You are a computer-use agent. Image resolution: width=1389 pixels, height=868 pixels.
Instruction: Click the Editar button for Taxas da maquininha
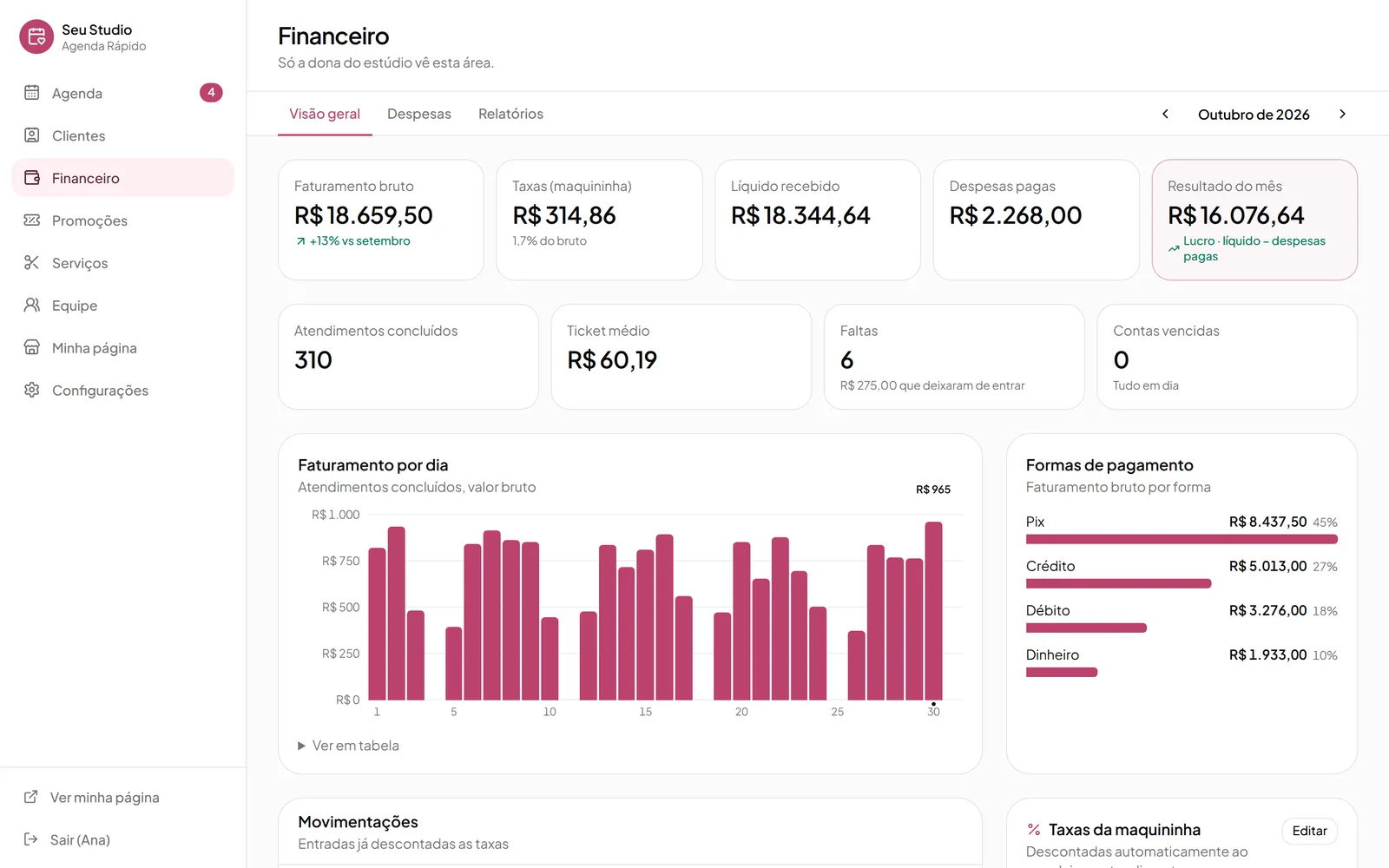pyautogui.click(x=1309, y=831)
